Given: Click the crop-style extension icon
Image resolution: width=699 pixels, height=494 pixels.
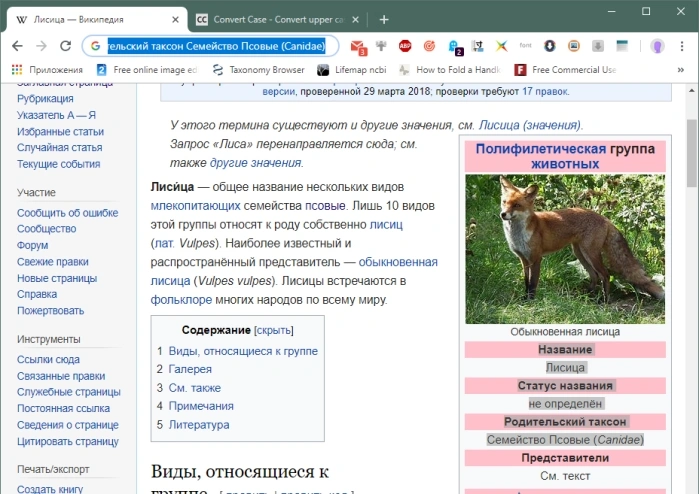Looking at the screenshot, I should (478, 46).
